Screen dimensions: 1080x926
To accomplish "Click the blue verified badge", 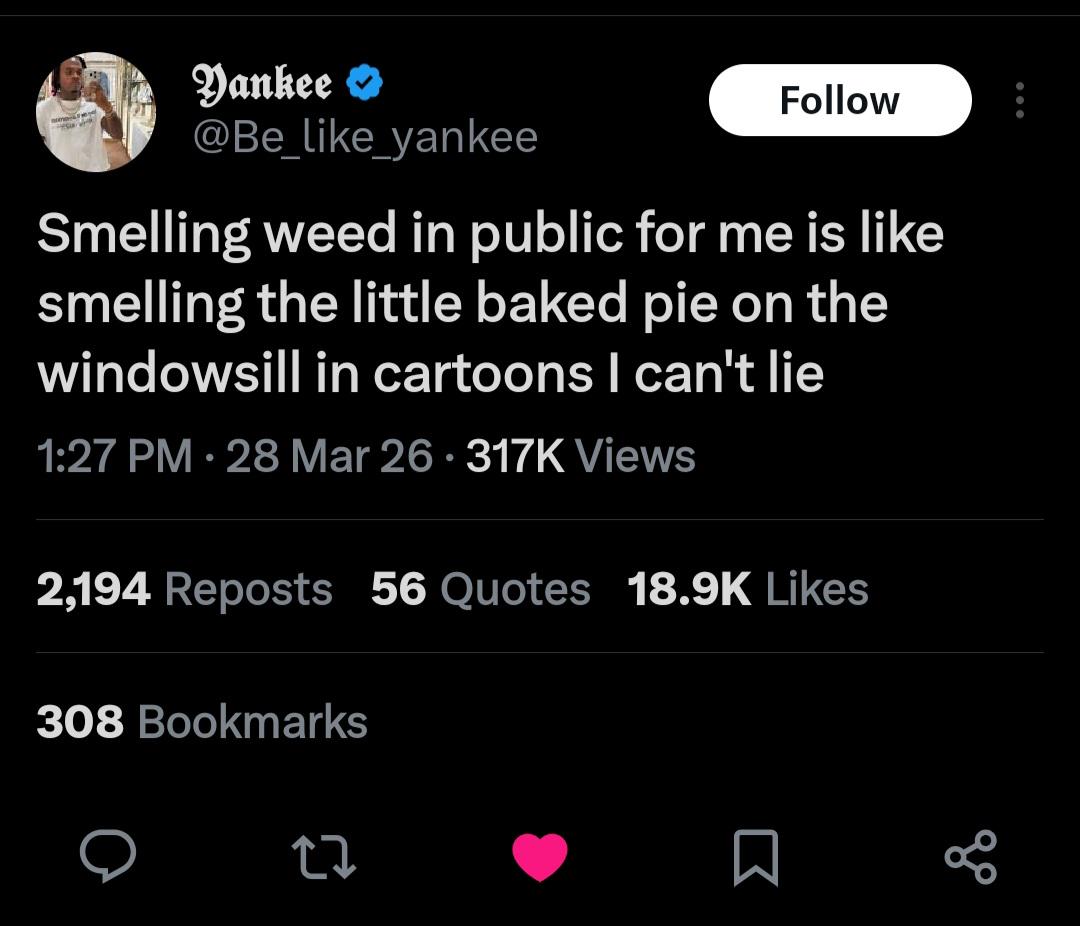I will click(x=364, y=86).
